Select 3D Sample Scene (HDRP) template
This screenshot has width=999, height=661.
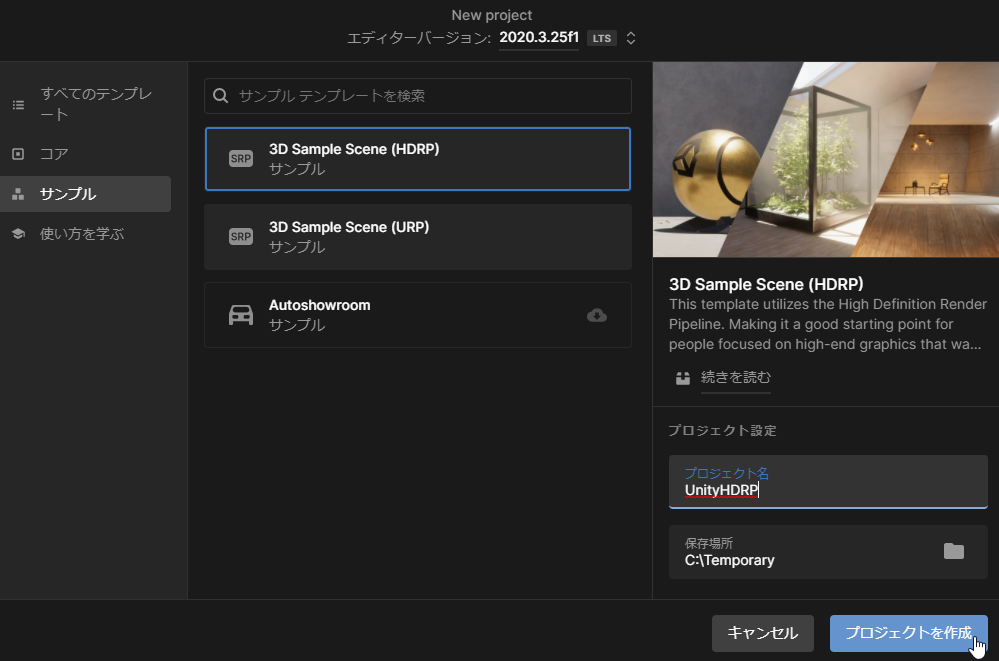pyautogui.click(x=418, y=159)
